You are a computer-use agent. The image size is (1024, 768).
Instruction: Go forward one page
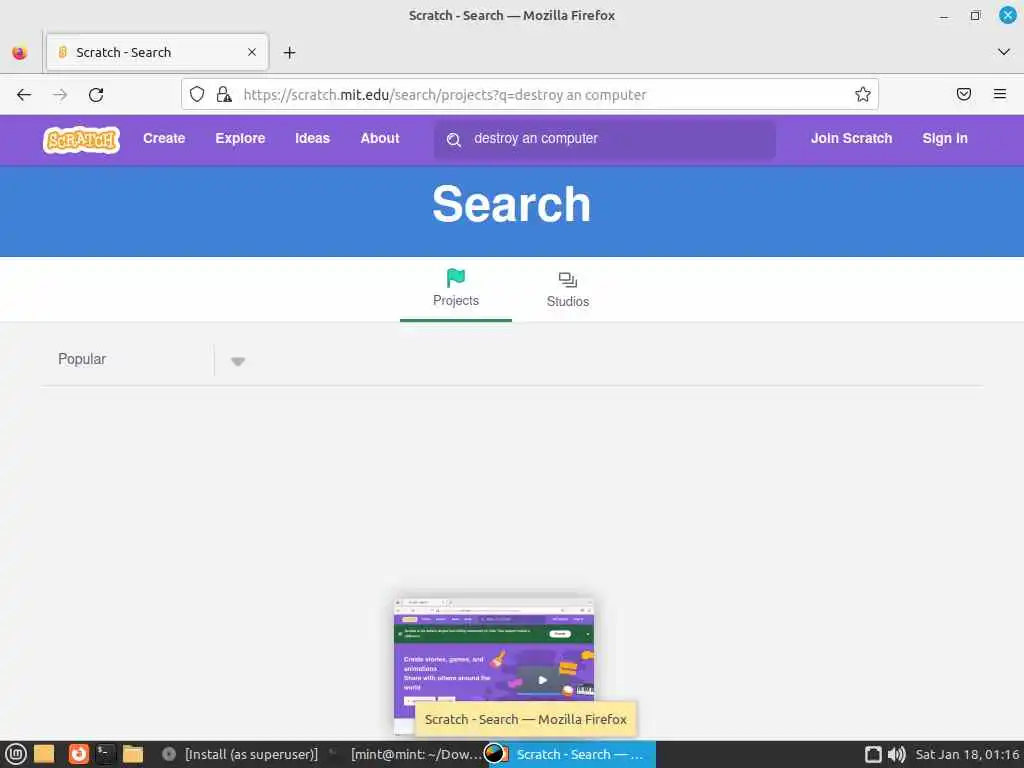[60, 95]
